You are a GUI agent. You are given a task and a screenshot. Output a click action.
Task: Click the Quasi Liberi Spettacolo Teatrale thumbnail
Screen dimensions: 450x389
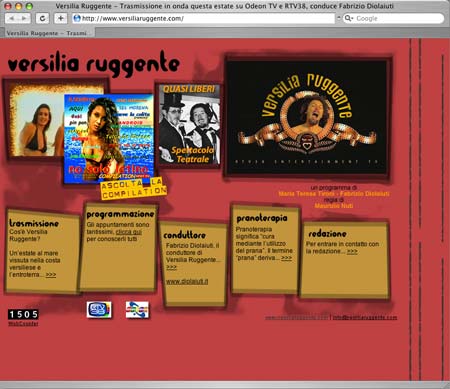(189, 124)
